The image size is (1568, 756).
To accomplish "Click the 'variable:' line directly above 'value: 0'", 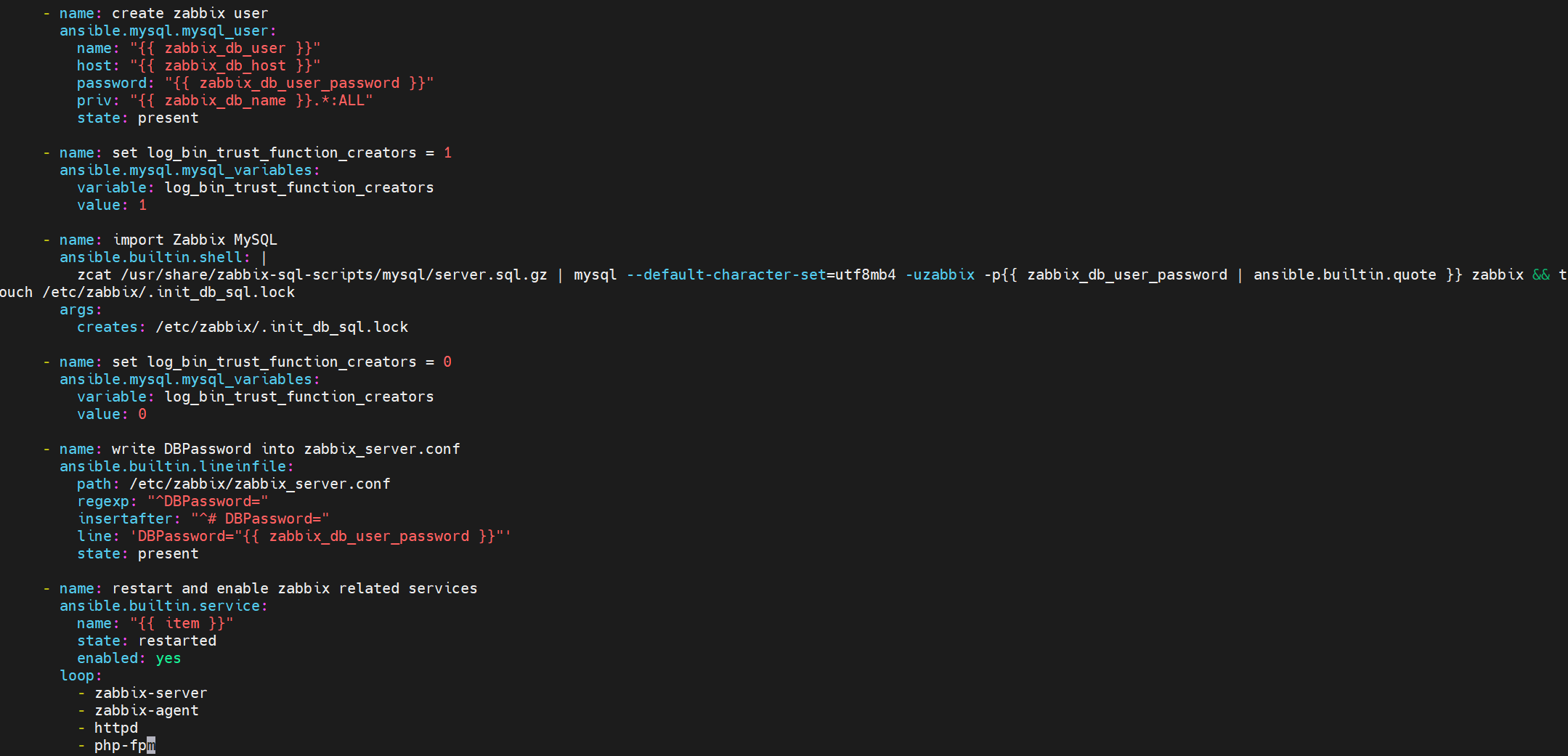I will 255,397.
